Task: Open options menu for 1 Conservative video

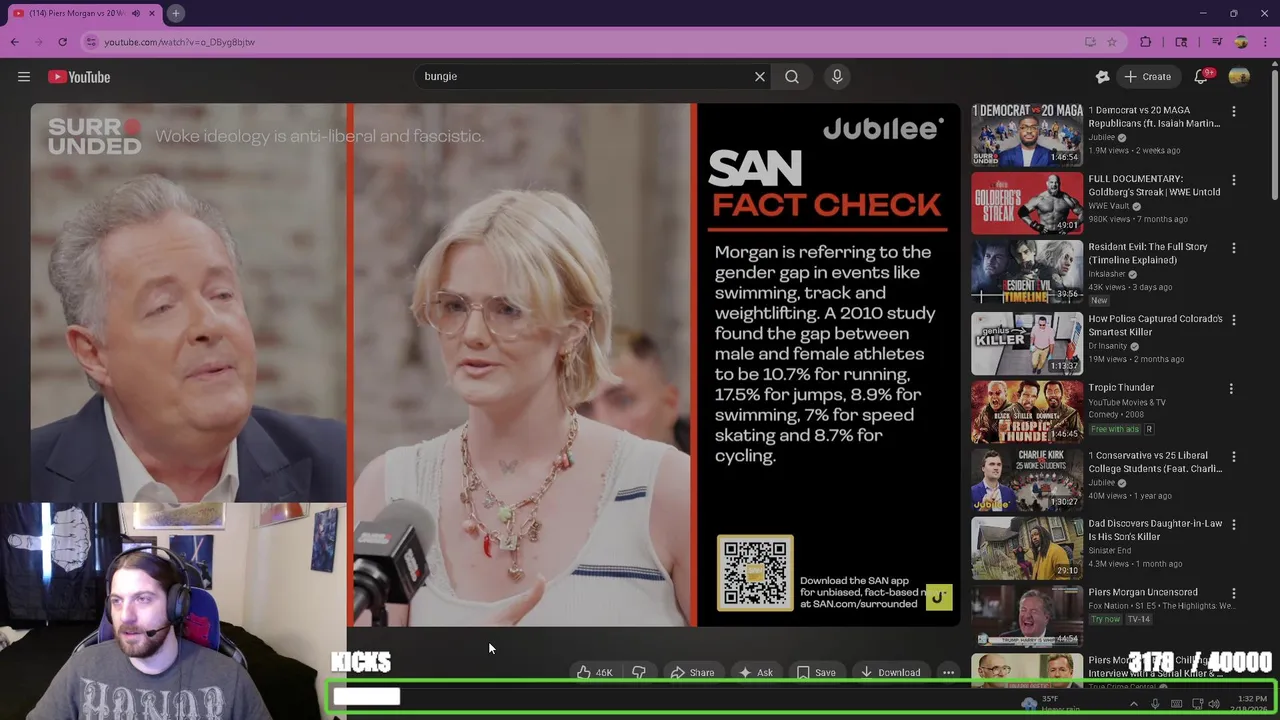Action: pos(1234,457)
